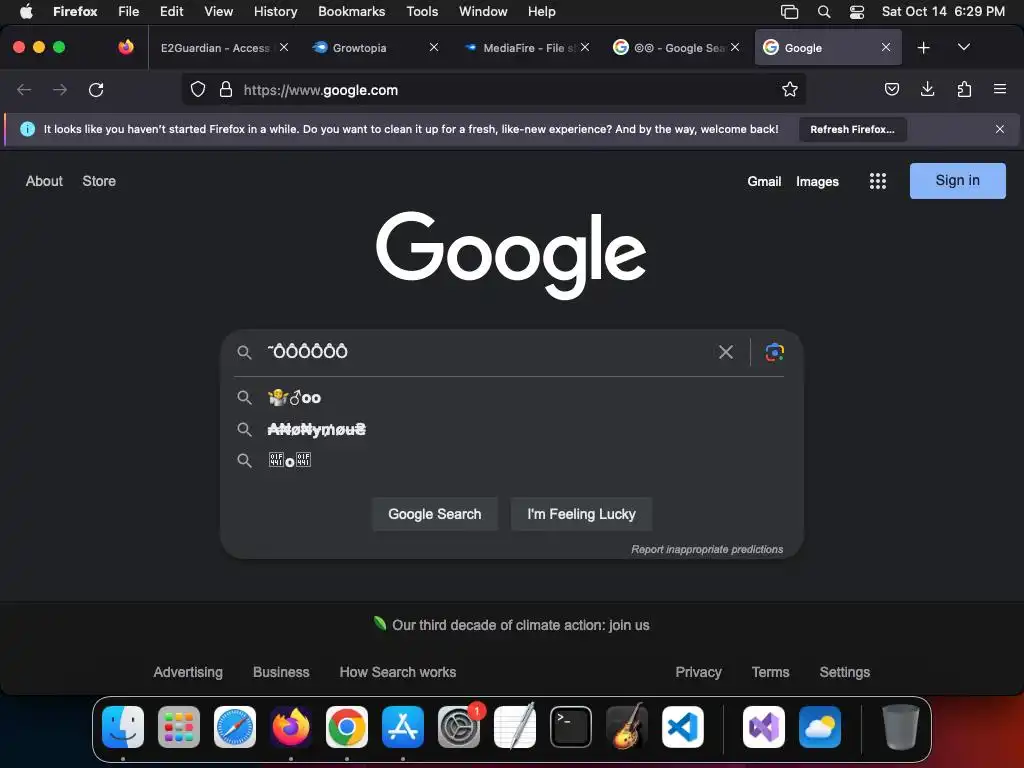Open the Tools menu
Image resolution: width=1024 pixels, height=768 pixels.
click(423, 12)
